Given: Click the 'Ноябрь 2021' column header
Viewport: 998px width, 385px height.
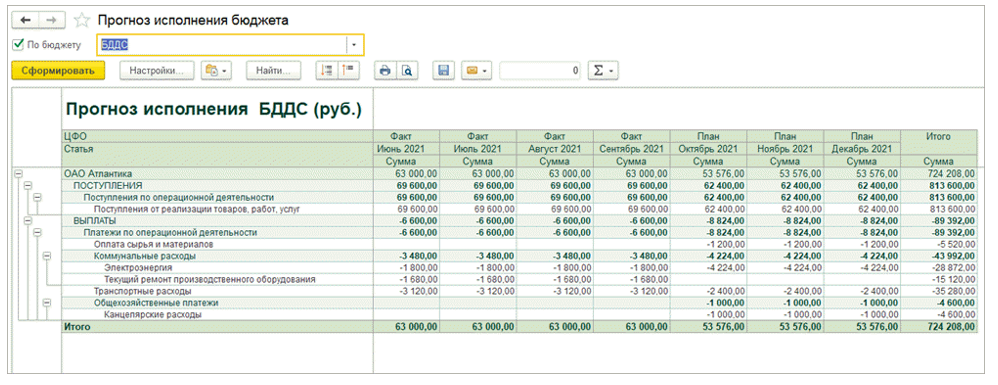Looking at the screenshot, I should pyautogui.click(x=785, y=150).
